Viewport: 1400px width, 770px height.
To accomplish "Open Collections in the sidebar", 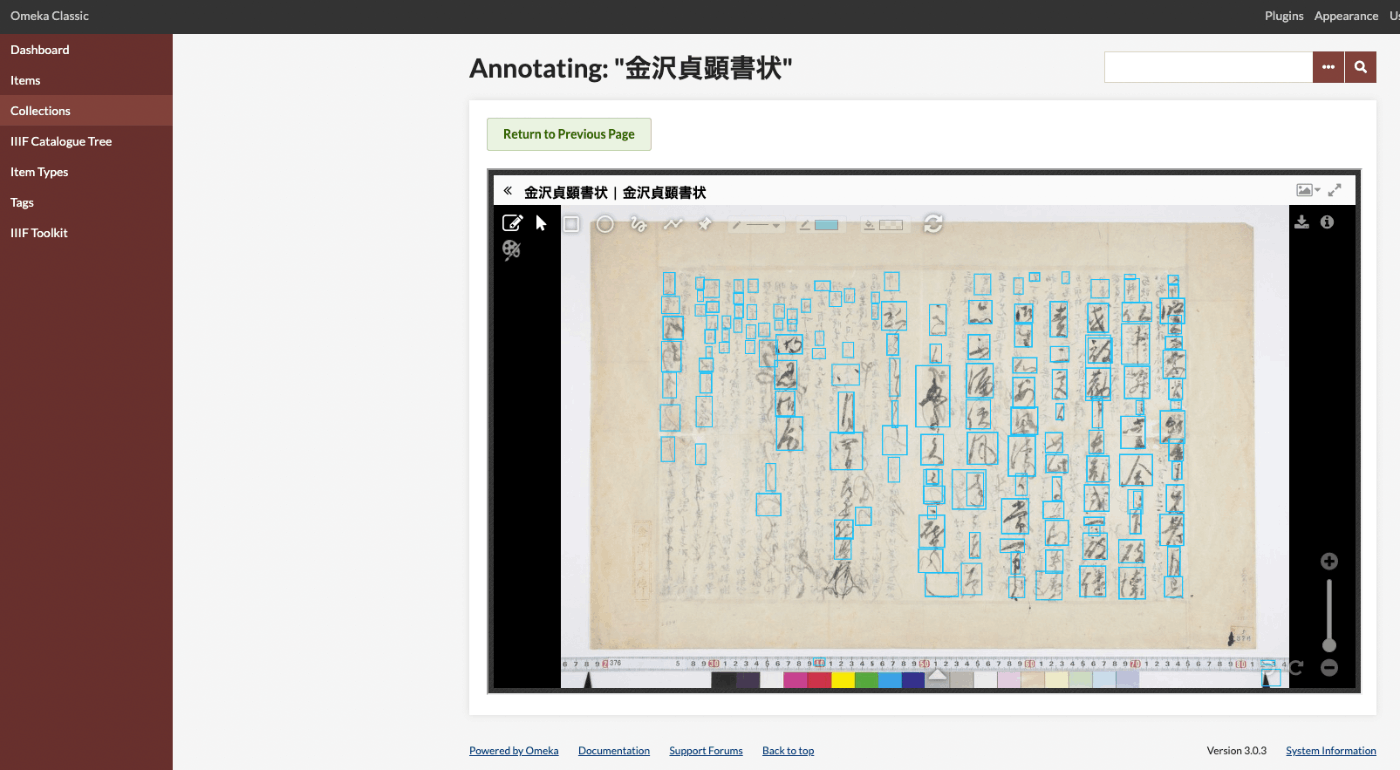I will 86,111.
